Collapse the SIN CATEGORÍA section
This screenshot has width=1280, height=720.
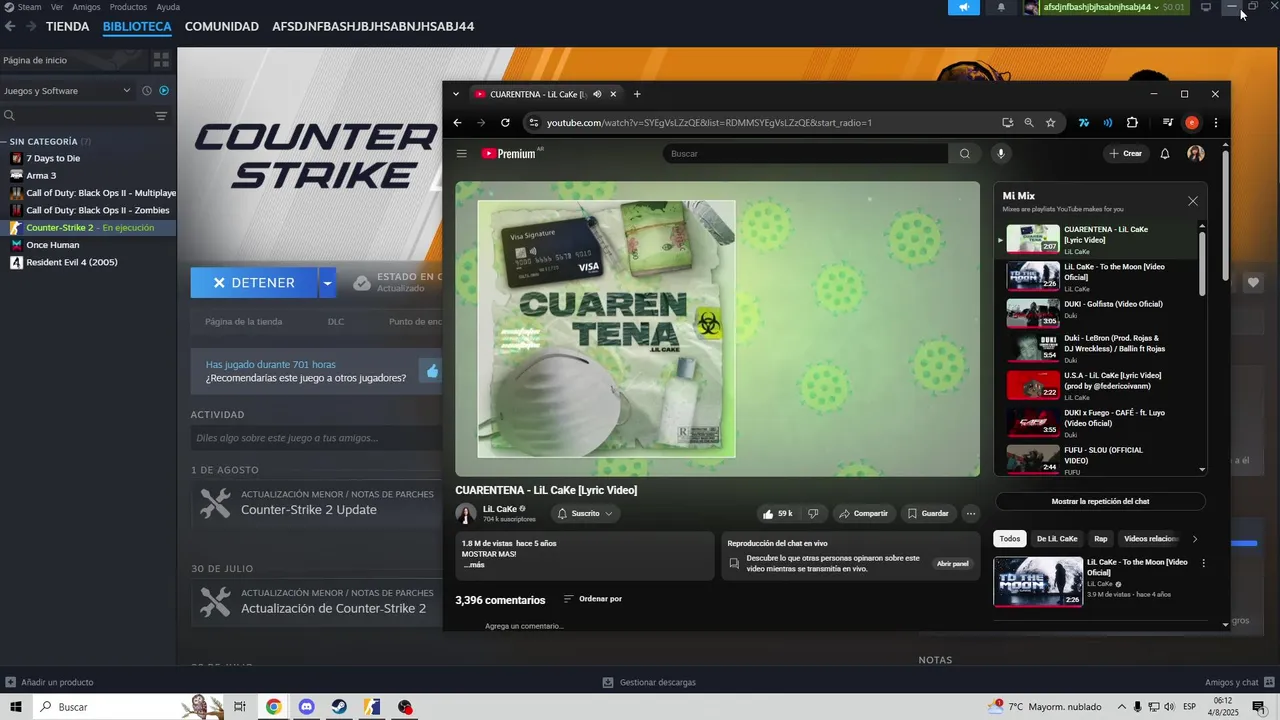4,142
